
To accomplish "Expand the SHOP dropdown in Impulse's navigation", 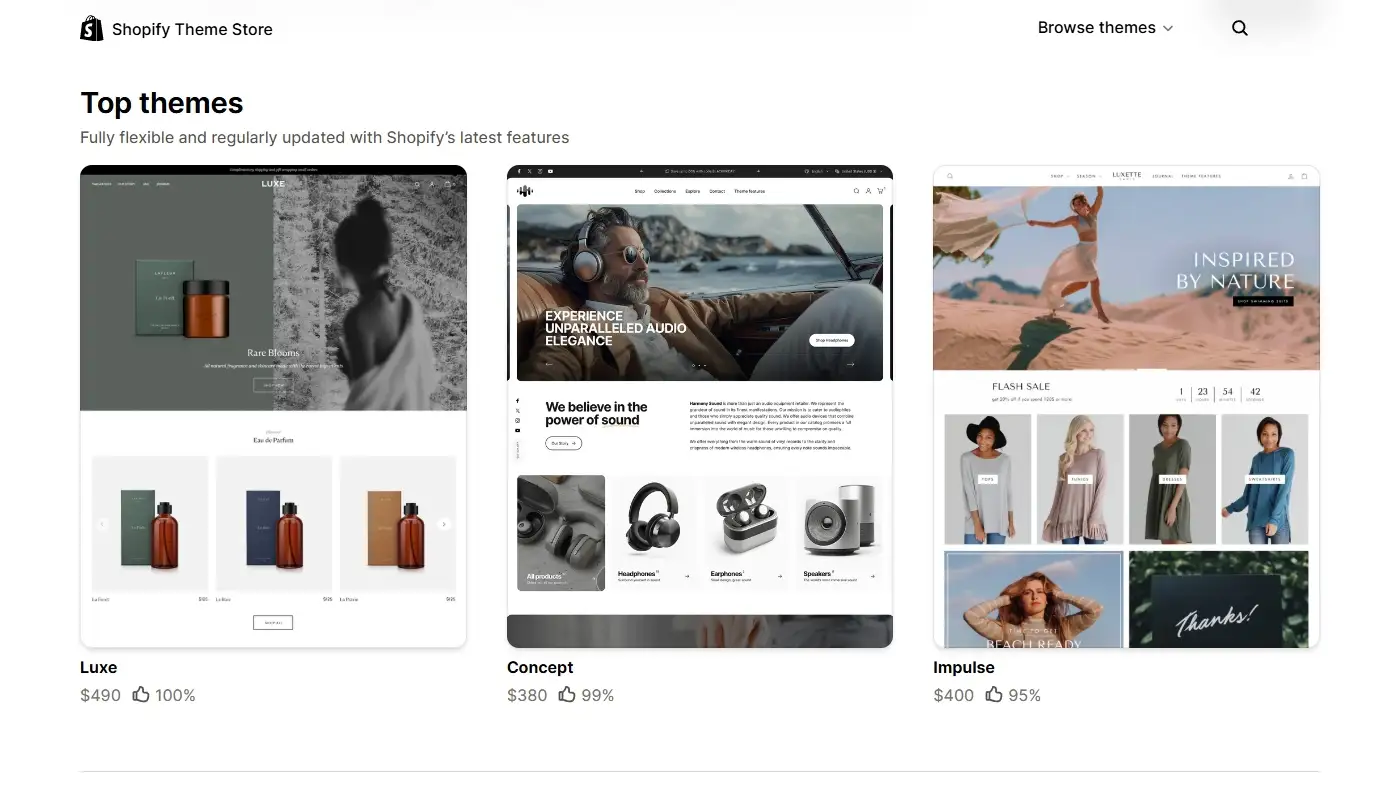I will 1057,176.
